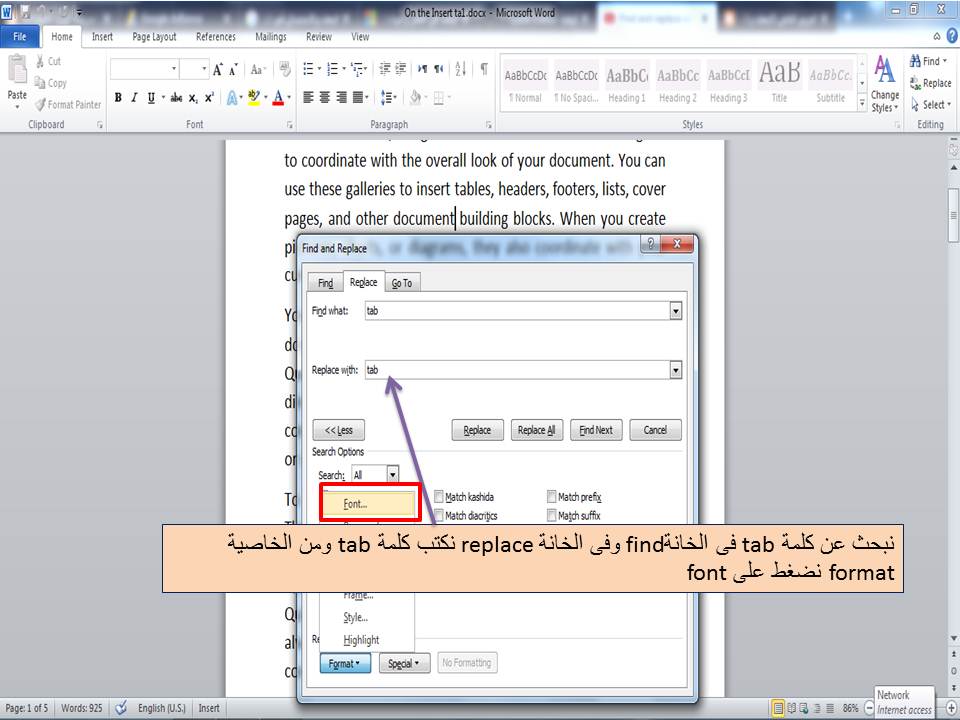The width and height of the screenshot is (960, 720).
Task: Click Decrease Indent icon
Action: pyautogui.click(x=384, y=69)
